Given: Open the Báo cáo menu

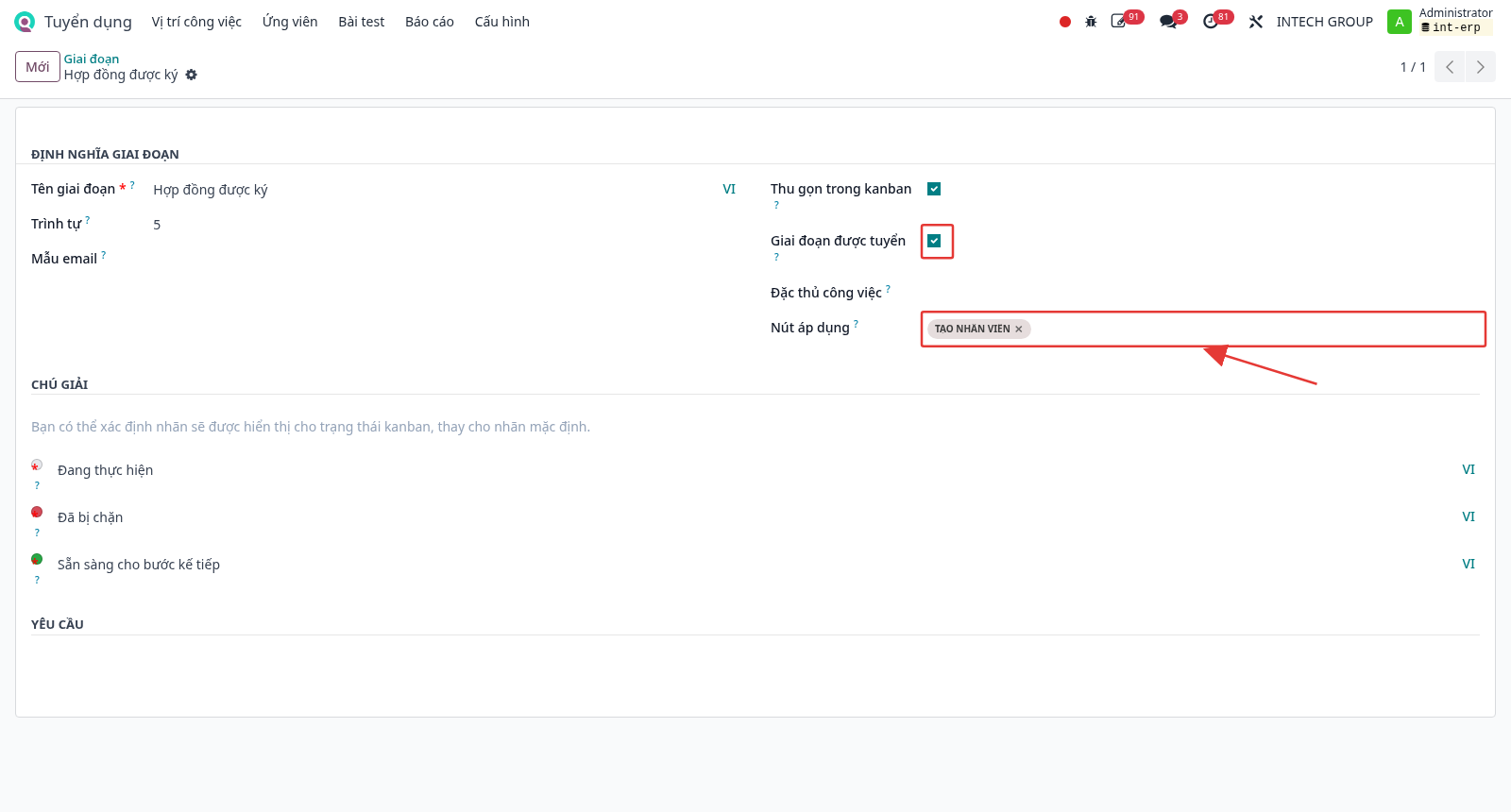Looking at the screenshot, I should pyautogui.click(x=430, y=22).
